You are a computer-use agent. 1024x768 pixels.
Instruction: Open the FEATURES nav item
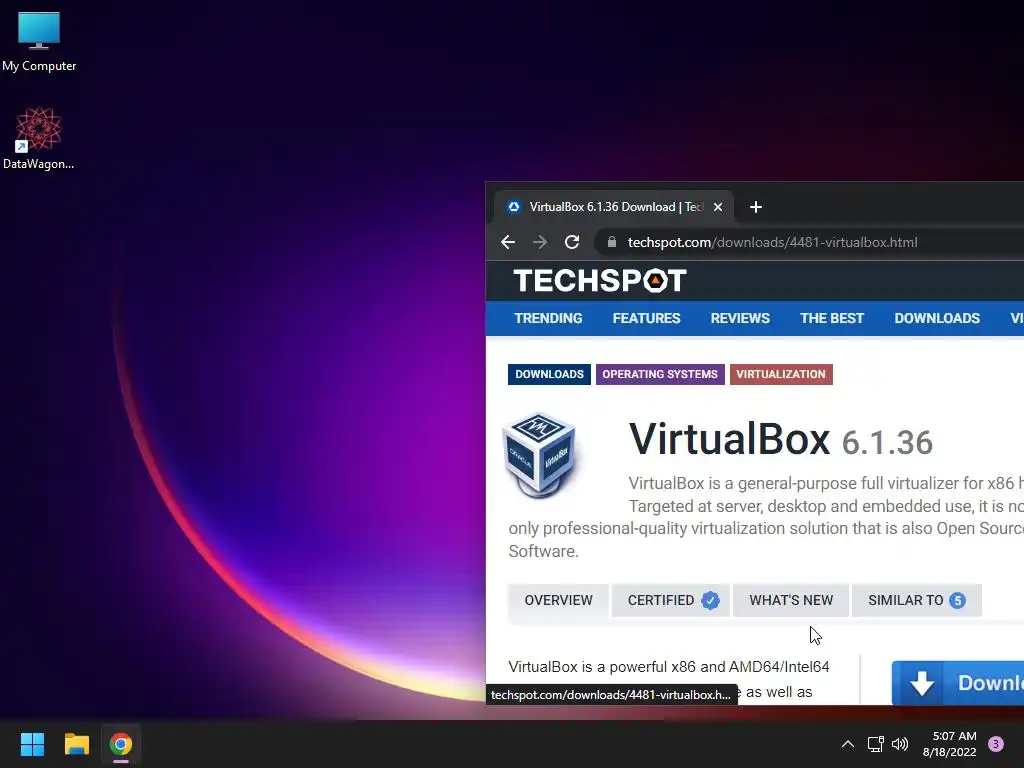pyautogui.click(x=647, y=318)
